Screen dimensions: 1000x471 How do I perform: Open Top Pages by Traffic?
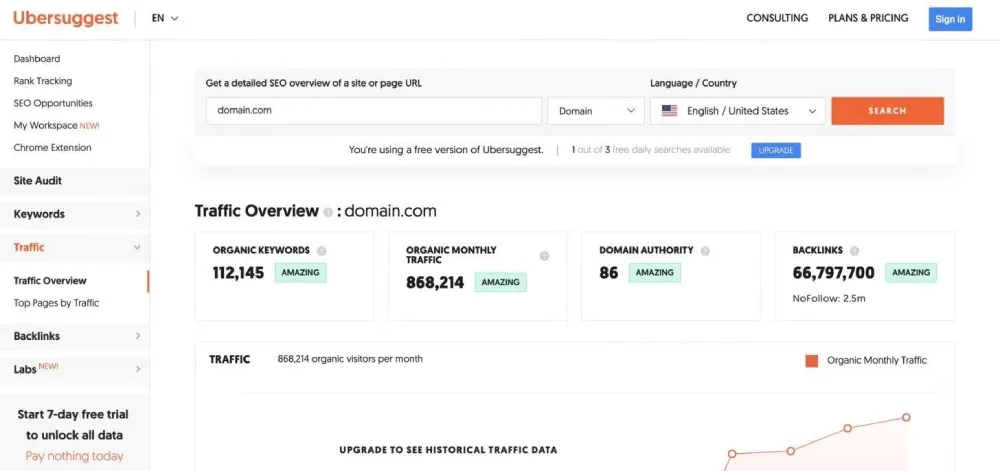pyautogui.click(x=56, y=303)
